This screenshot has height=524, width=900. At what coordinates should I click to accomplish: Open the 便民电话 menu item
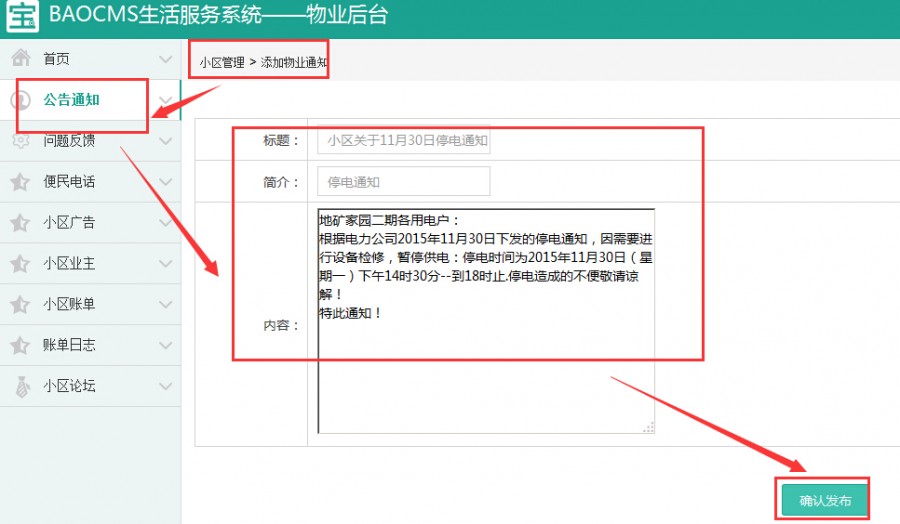click(x=90, y=181)
